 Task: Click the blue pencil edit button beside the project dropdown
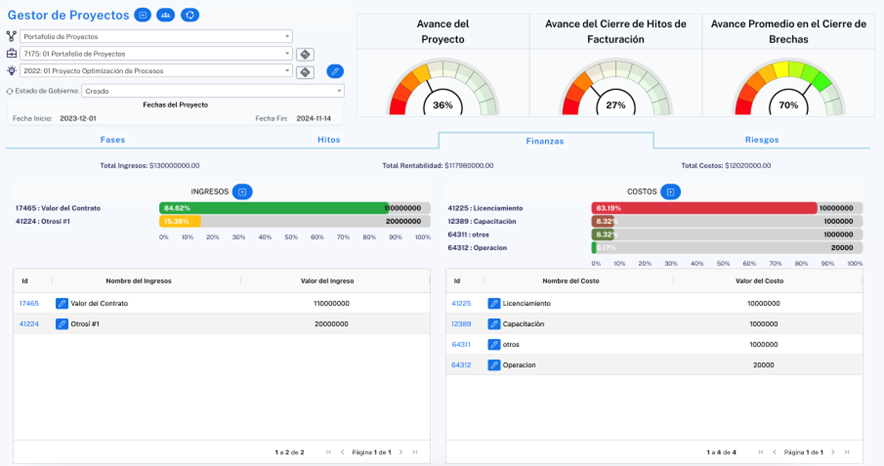(335, 72)
